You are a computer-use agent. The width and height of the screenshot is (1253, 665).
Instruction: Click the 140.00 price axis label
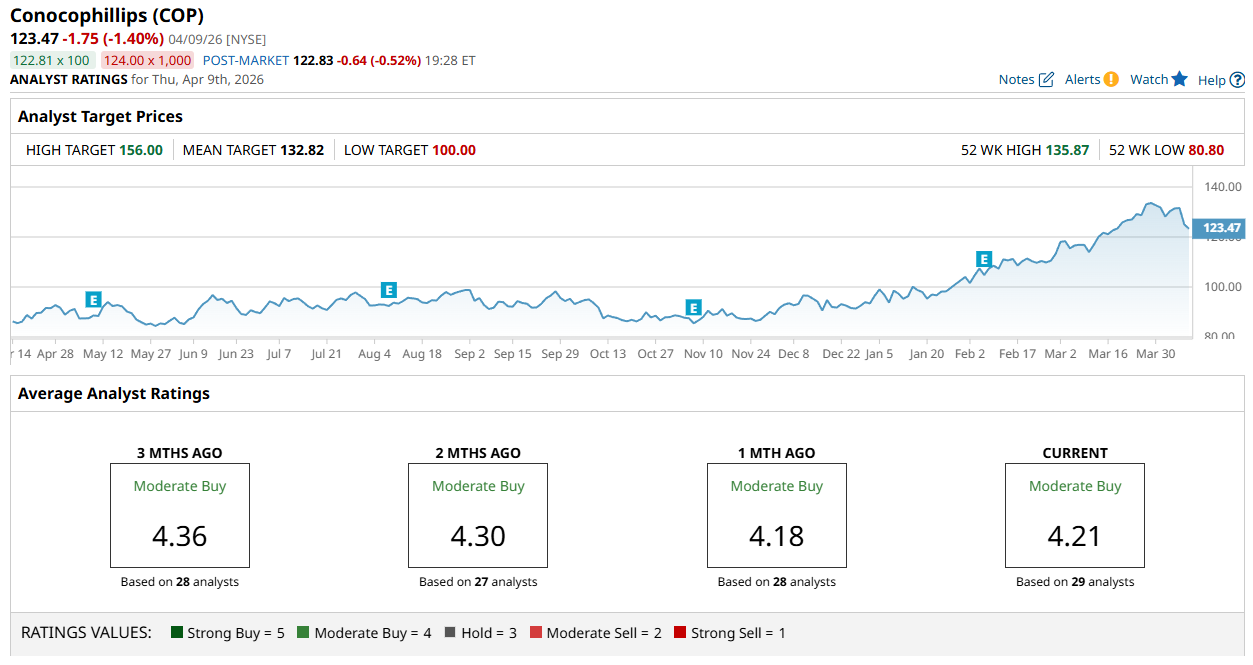coord(1223,187)
